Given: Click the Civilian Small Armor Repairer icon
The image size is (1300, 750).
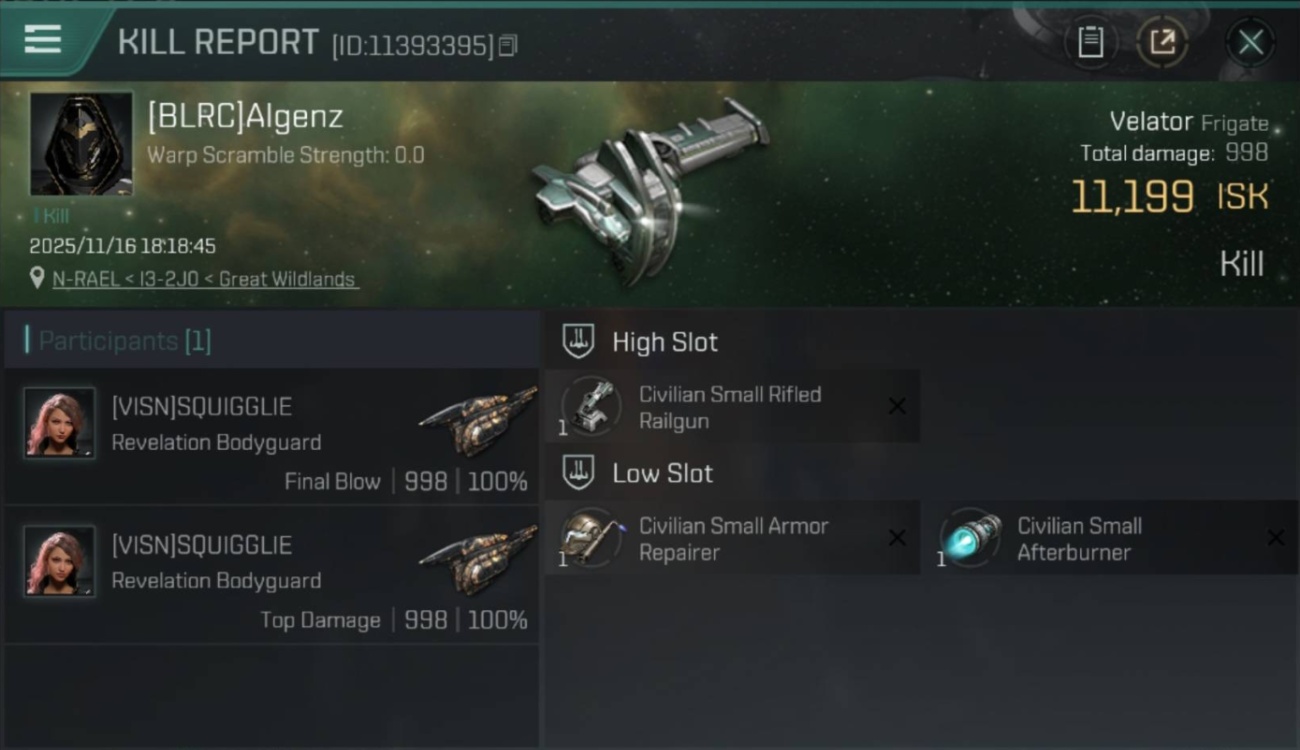Looking at the screenshot, I should (590, 537).
